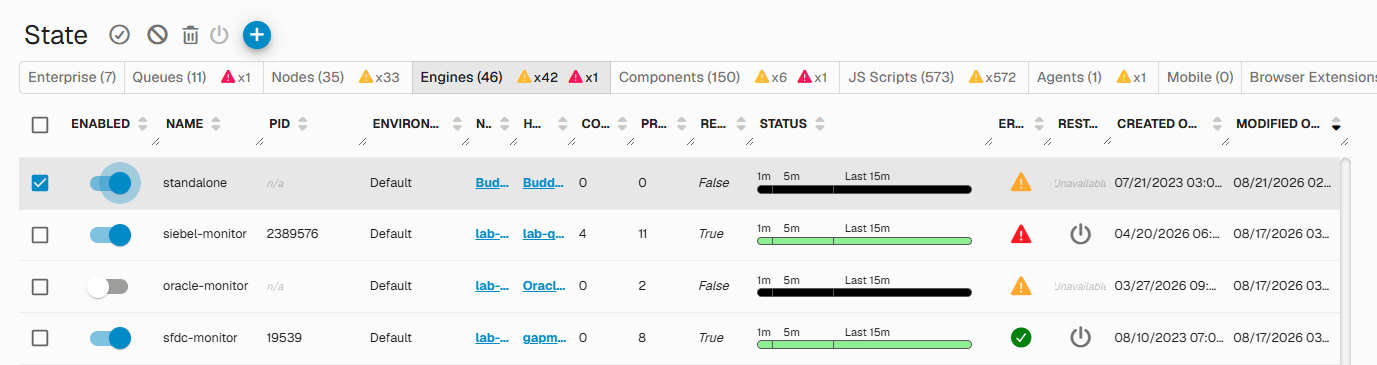Open the Enterprise (7) tab
This screenshot has width=1377, height=365.
[x=72, y=77]
